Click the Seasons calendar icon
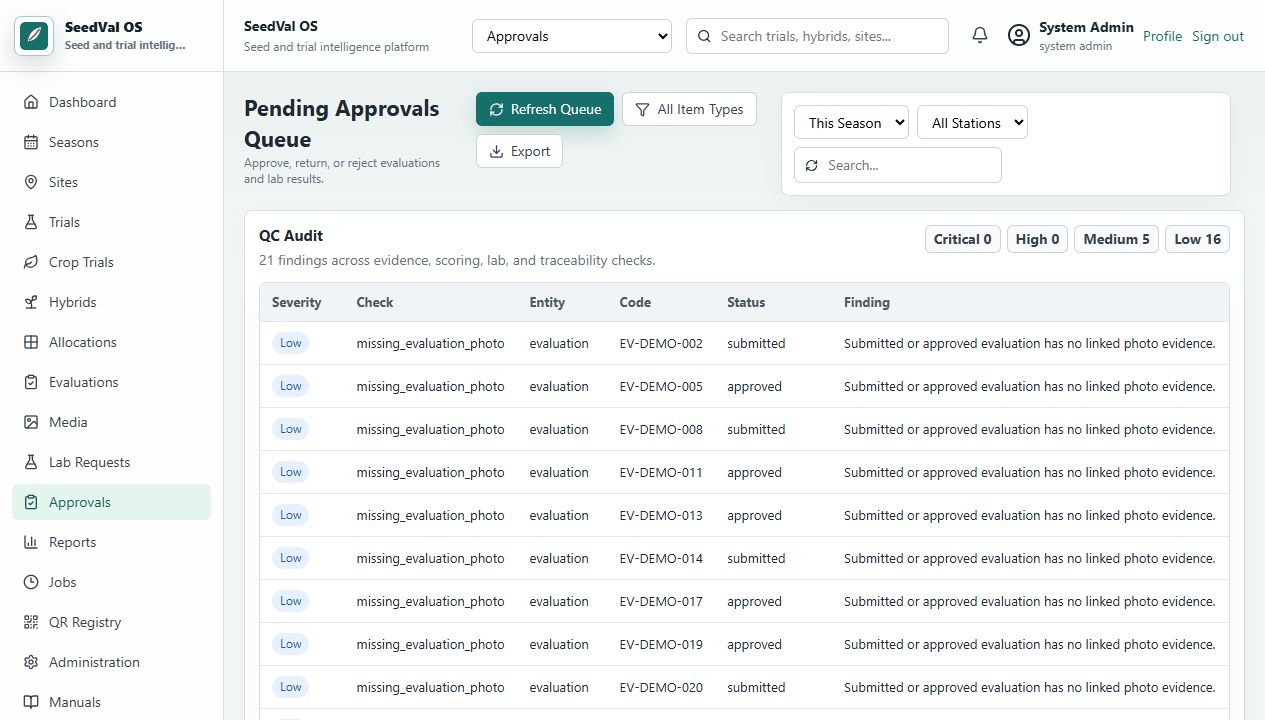This screenshot has width=1265, height=720. click(x=31, y=142)
